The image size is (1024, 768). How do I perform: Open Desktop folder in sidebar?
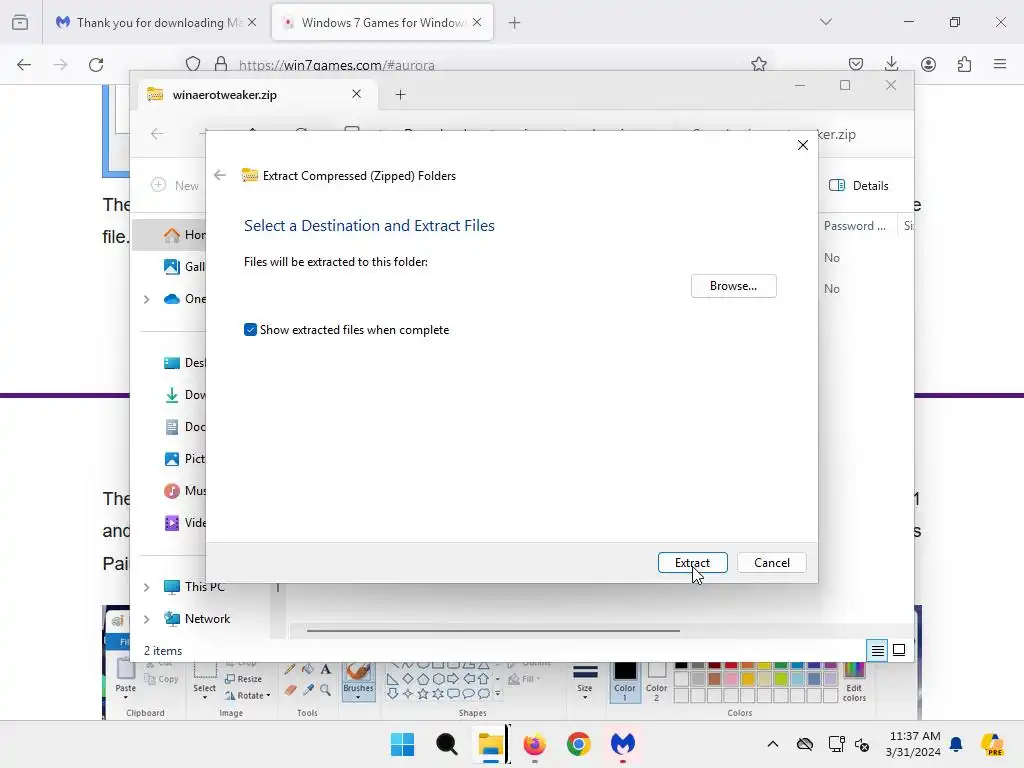pyautogui.click(x=185, y=362)
